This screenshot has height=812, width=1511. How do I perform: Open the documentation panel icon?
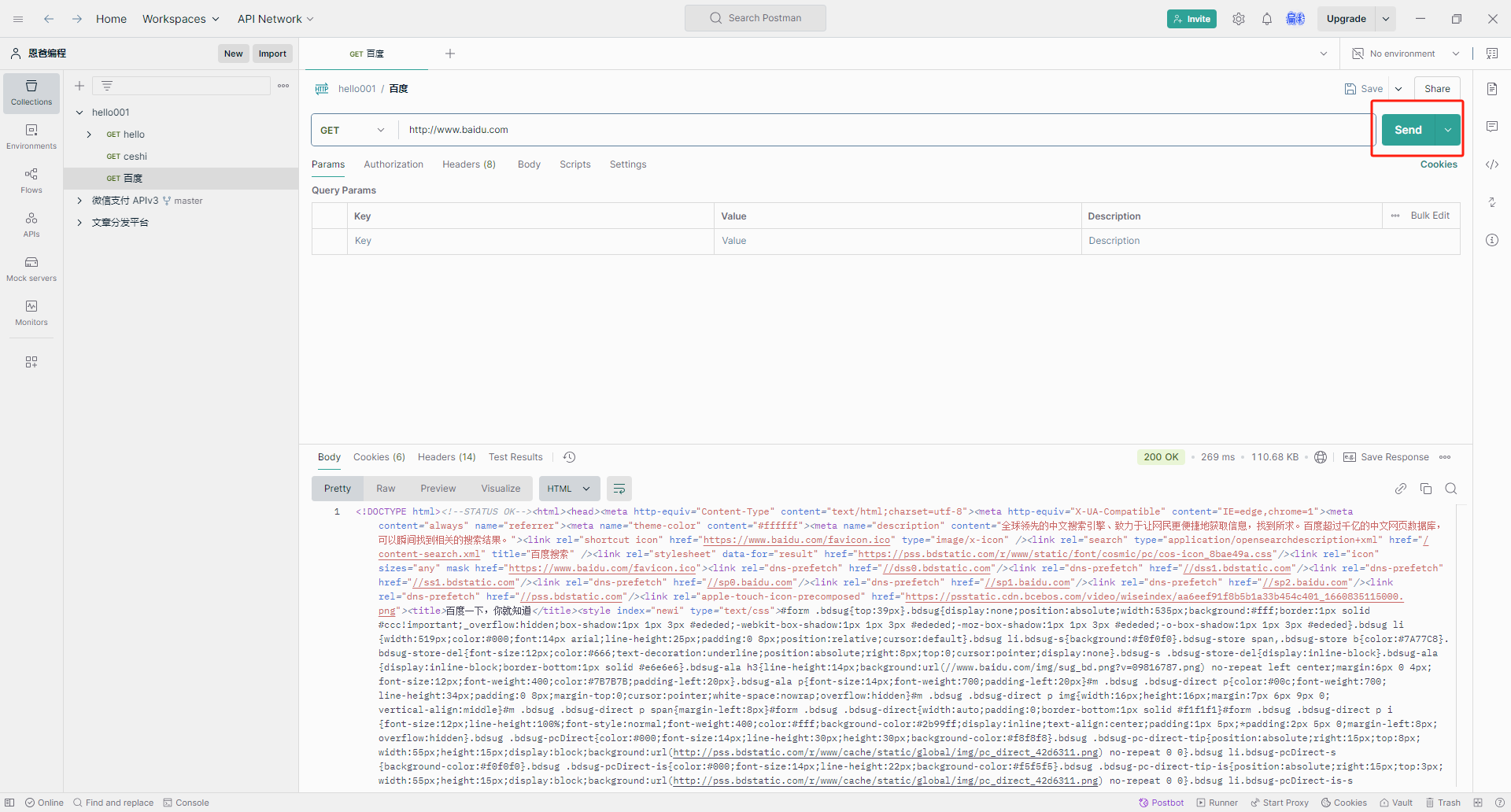coord(1492,89)
